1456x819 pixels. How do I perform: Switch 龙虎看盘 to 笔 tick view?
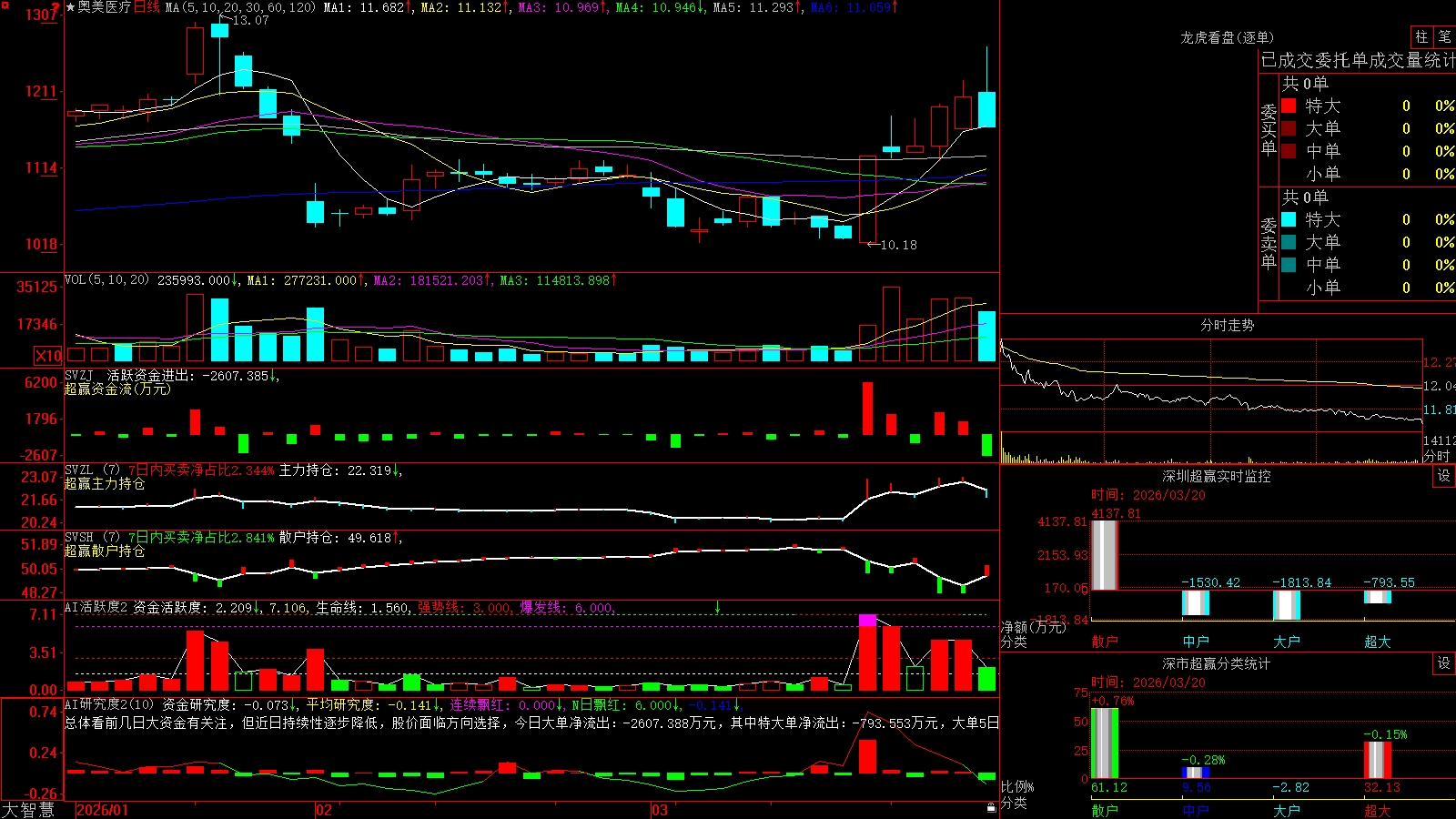point(1445,36)
